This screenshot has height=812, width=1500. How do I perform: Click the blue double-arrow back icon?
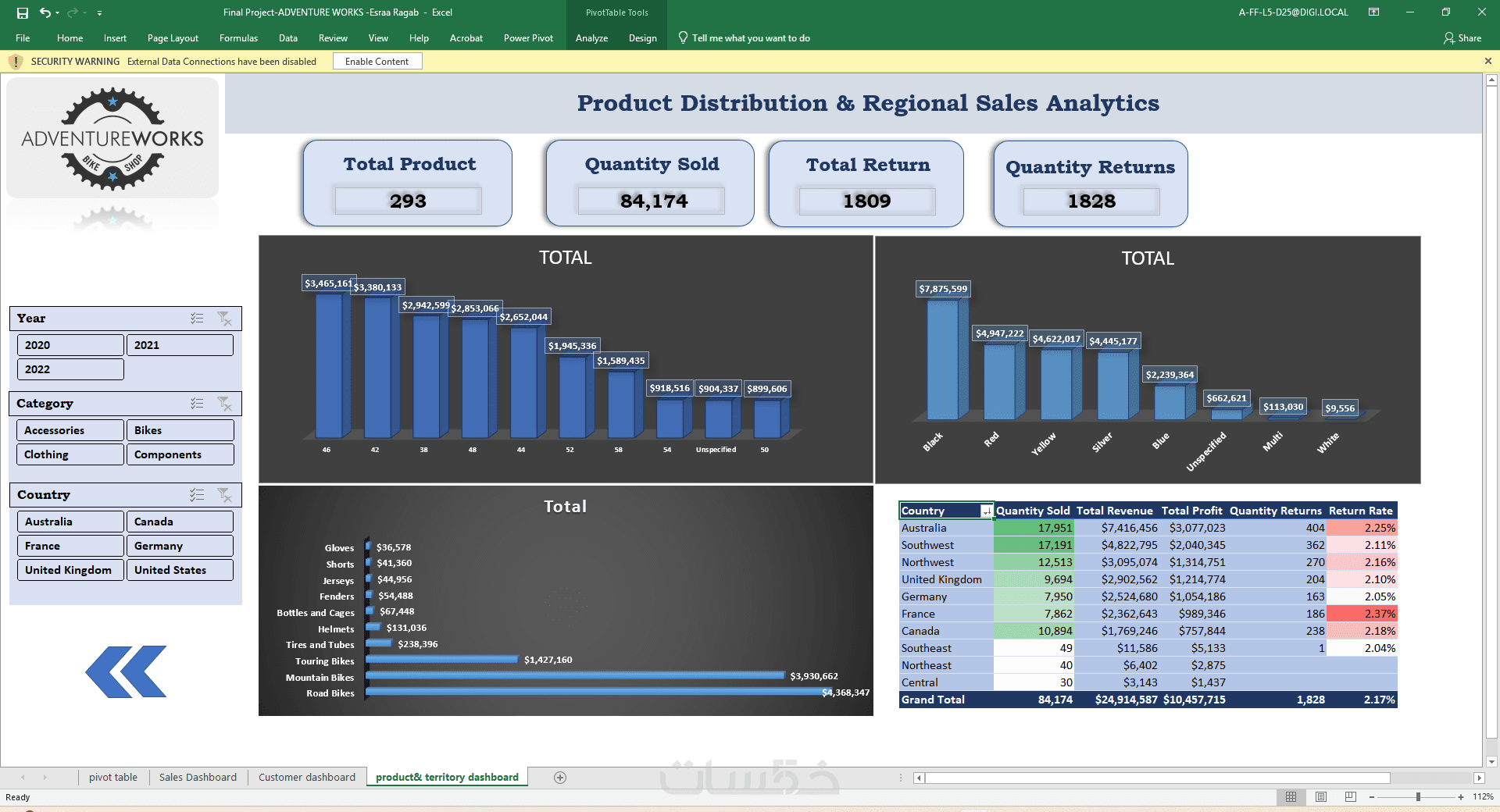(x=126, y=671)
